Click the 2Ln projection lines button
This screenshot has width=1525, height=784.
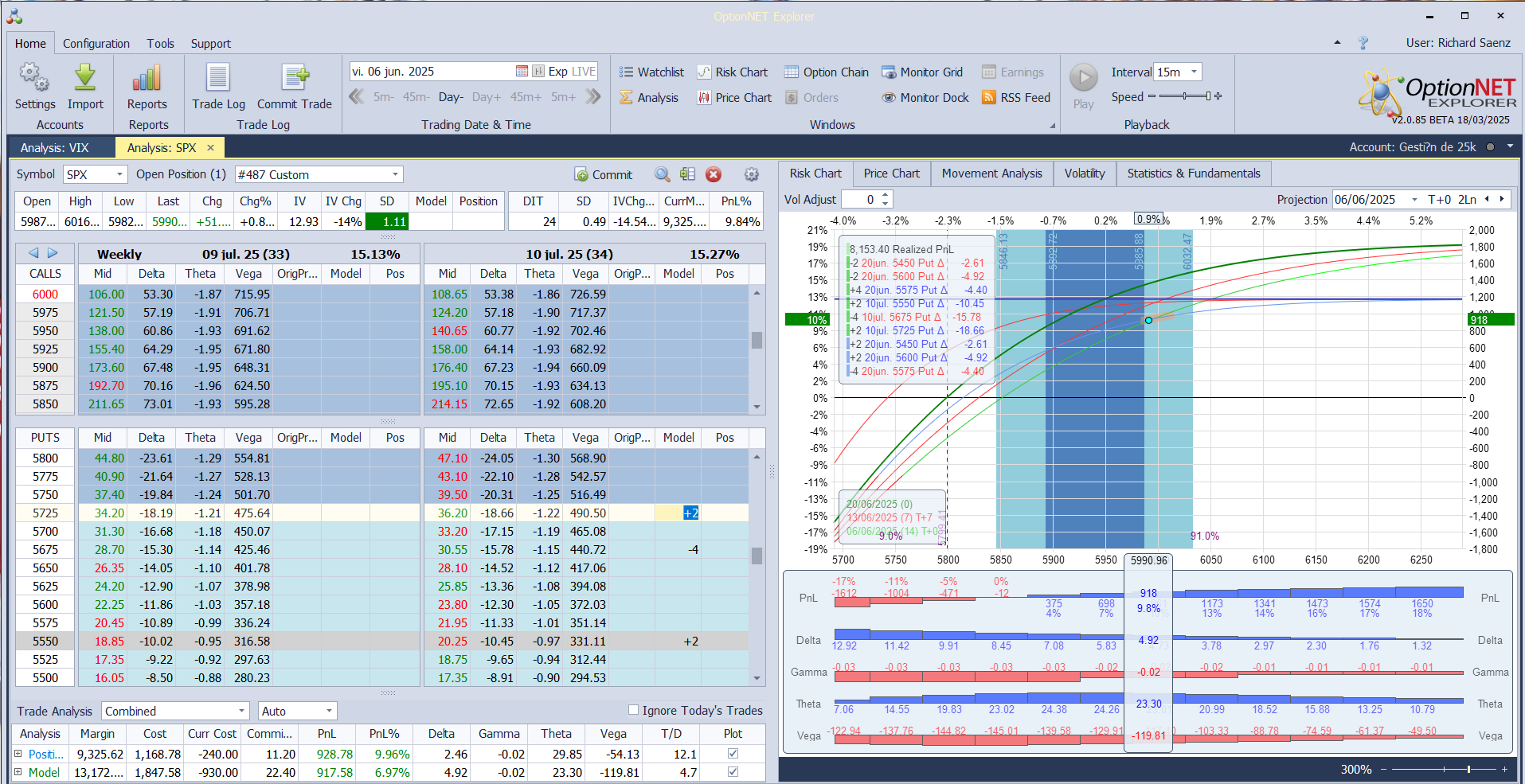pos(1467,200)
